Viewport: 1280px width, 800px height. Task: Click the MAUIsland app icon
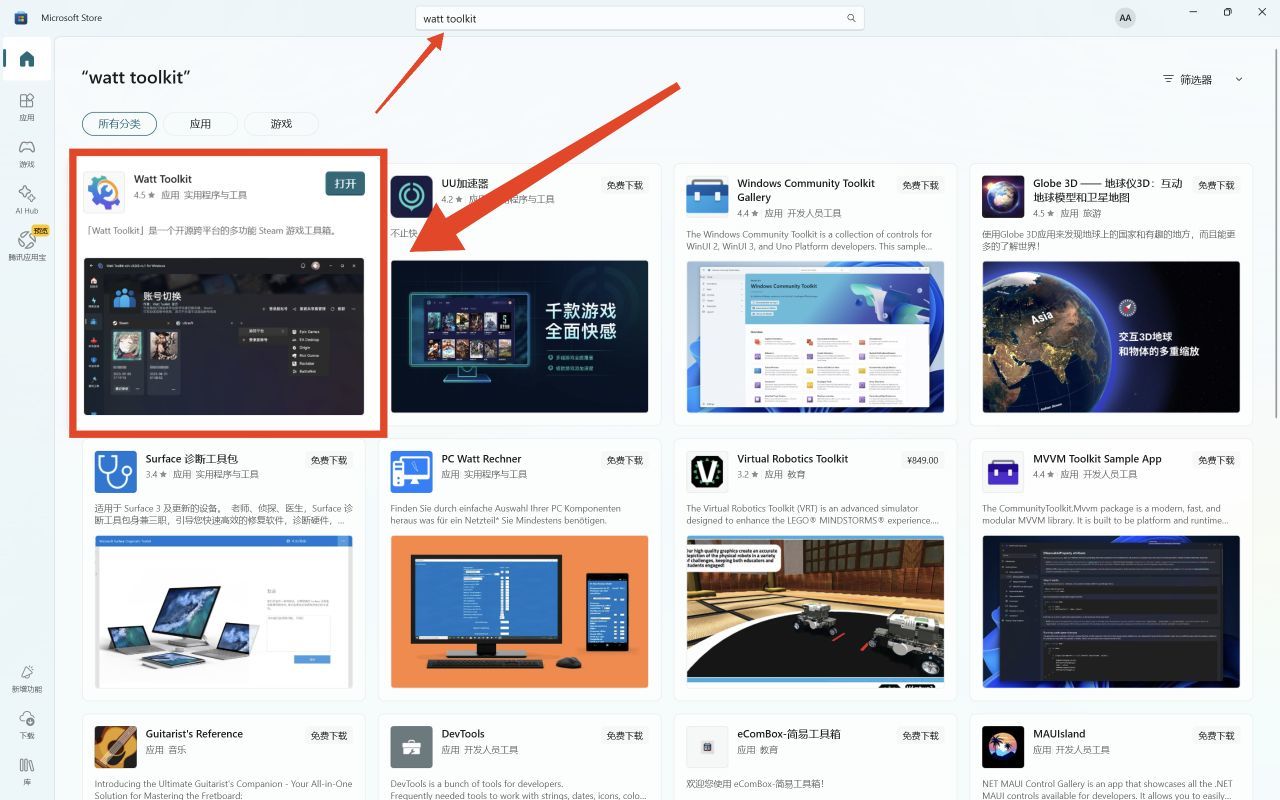tap(1003, 747)
